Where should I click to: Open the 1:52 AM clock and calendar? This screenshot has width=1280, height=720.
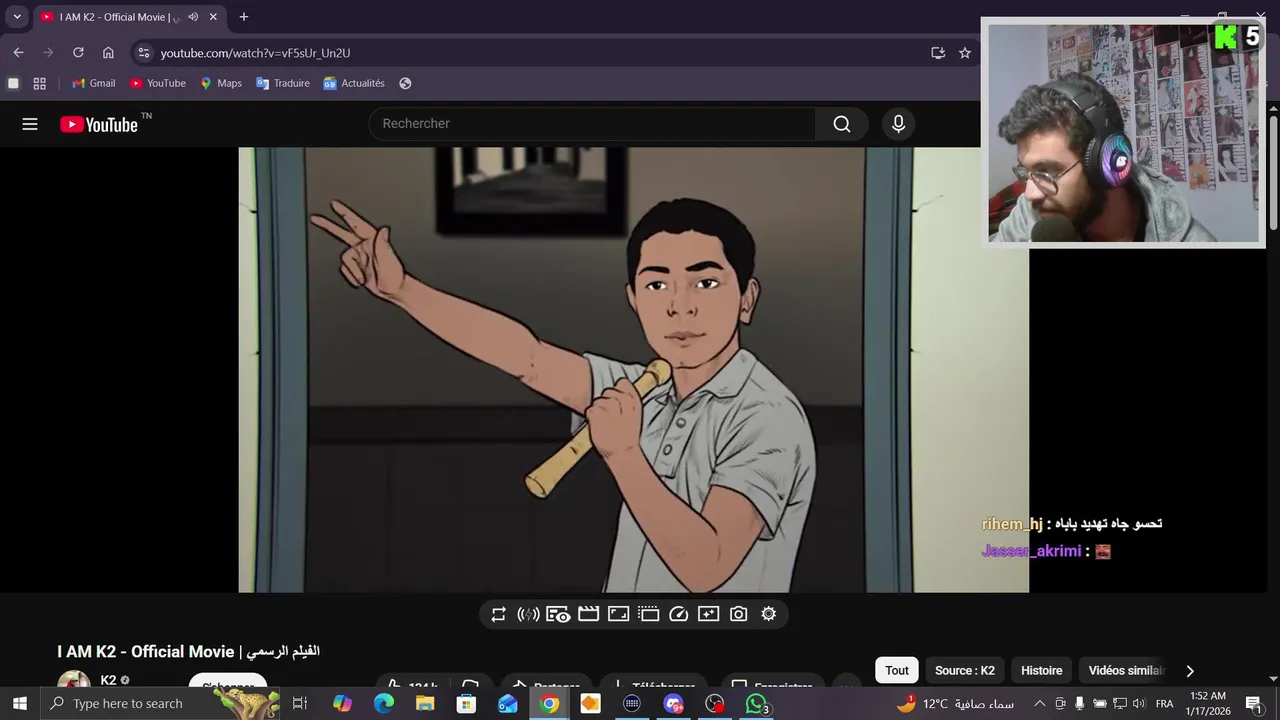(x=1208, y=704)
